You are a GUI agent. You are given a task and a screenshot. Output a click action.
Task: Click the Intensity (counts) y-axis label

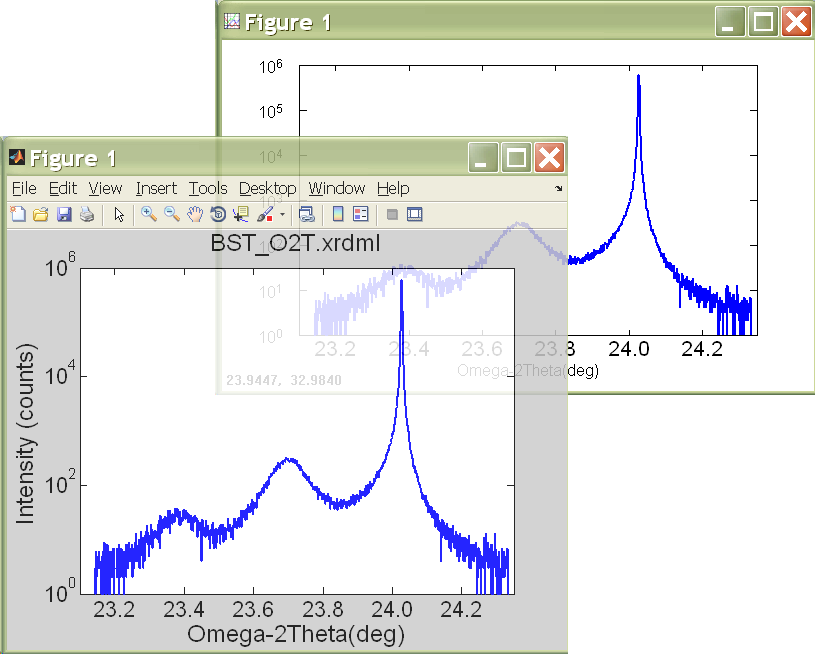click(25, 433)
